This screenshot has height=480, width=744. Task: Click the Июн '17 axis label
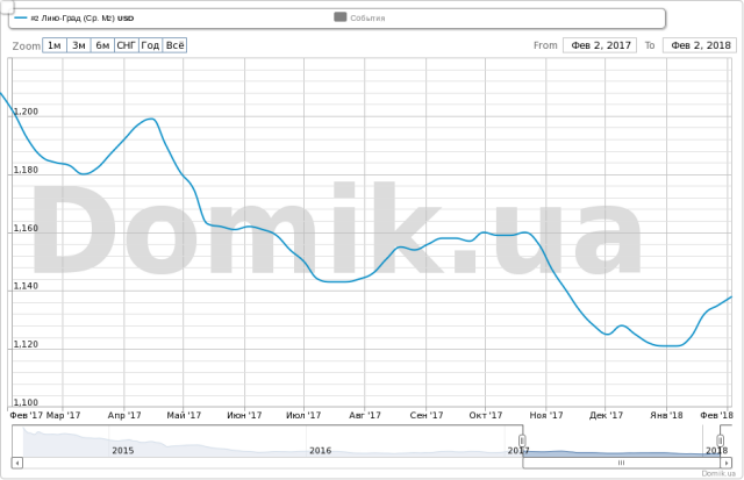(x=244, y=415)
